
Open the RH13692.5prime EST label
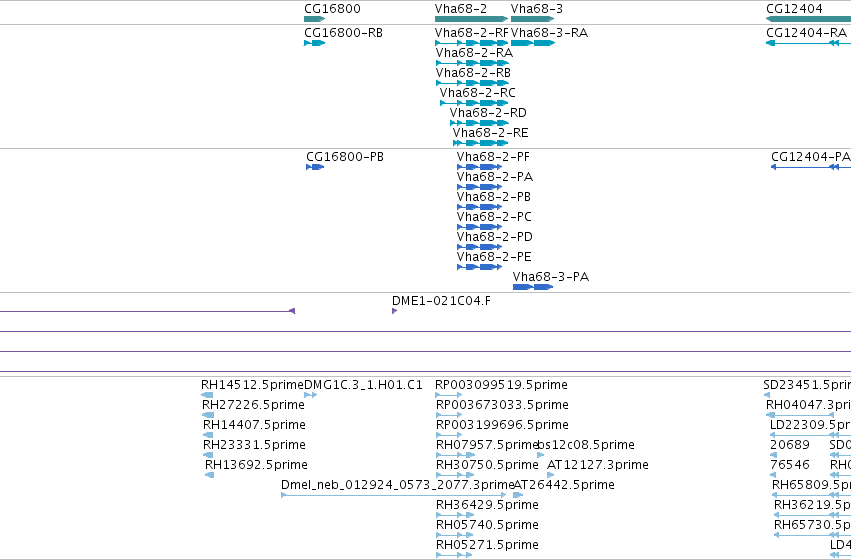(256, 466)
